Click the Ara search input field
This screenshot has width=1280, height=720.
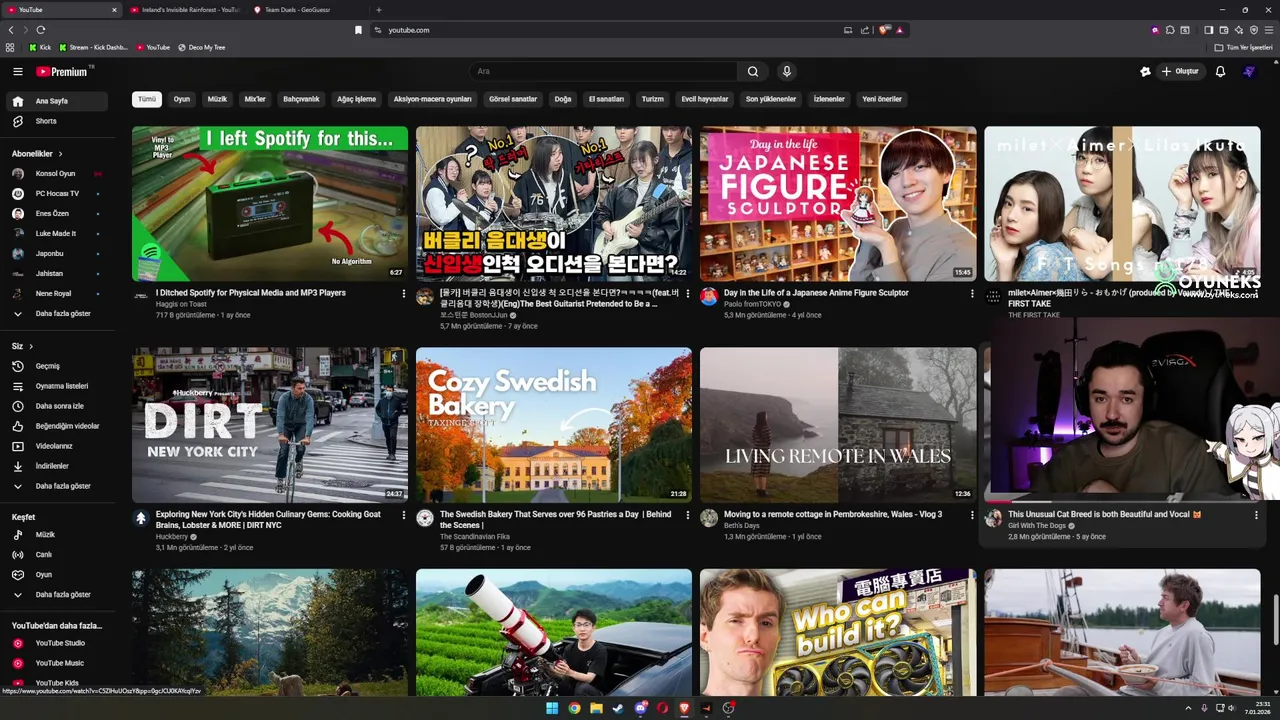[603, 72]
